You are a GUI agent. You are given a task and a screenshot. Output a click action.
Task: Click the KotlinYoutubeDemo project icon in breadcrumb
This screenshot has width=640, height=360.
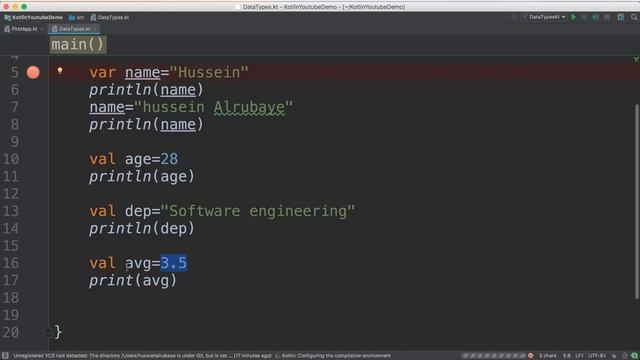click(7, 17)
